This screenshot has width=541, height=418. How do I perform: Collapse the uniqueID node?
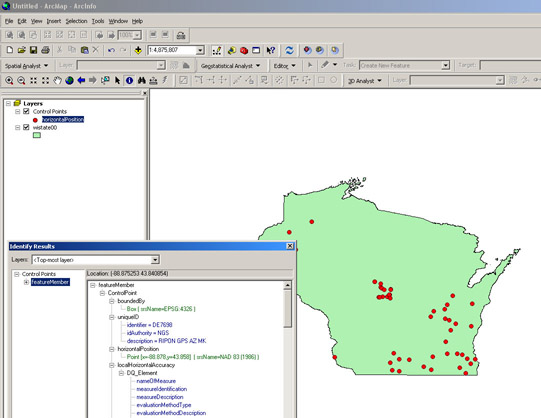point(111,317)
